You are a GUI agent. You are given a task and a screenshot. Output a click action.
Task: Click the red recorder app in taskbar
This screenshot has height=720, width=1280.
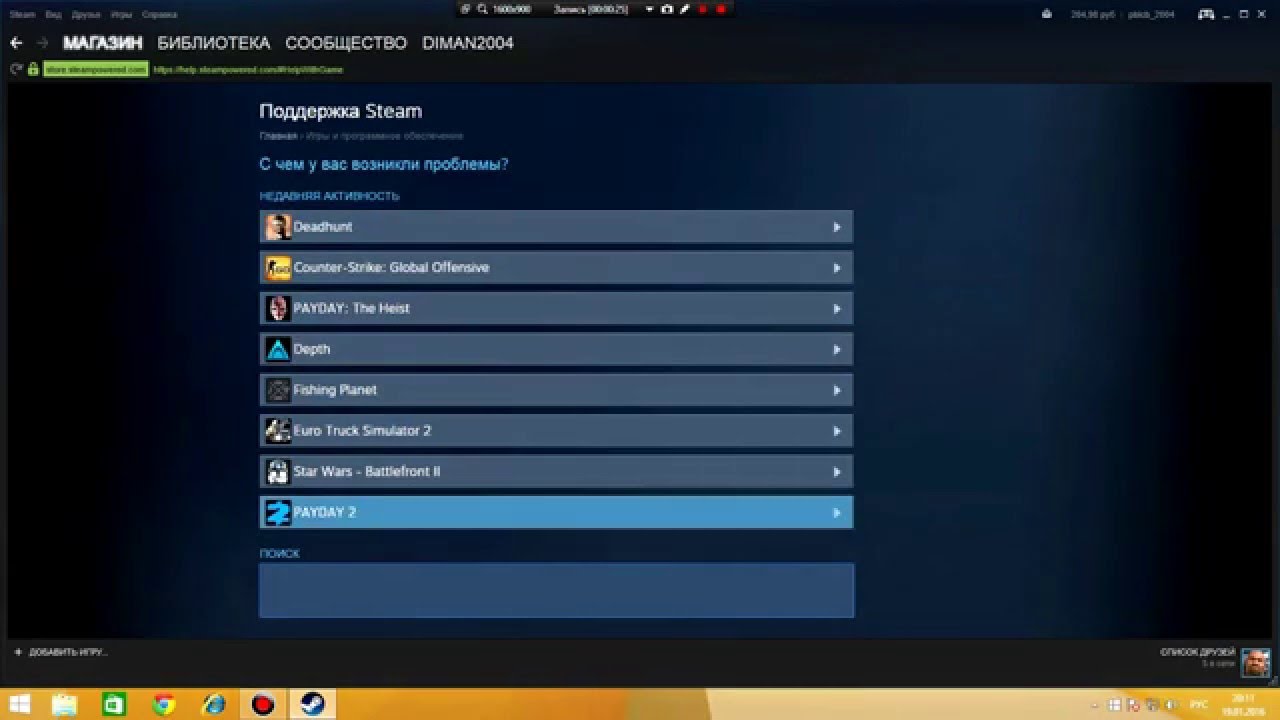click(x=263, y=704)
